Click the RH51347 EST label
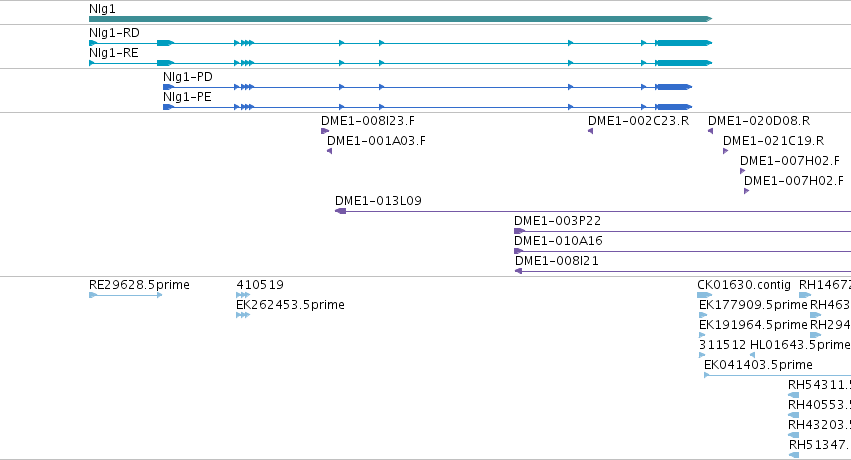The image size is (851, 460). click(x=820, y=446)
